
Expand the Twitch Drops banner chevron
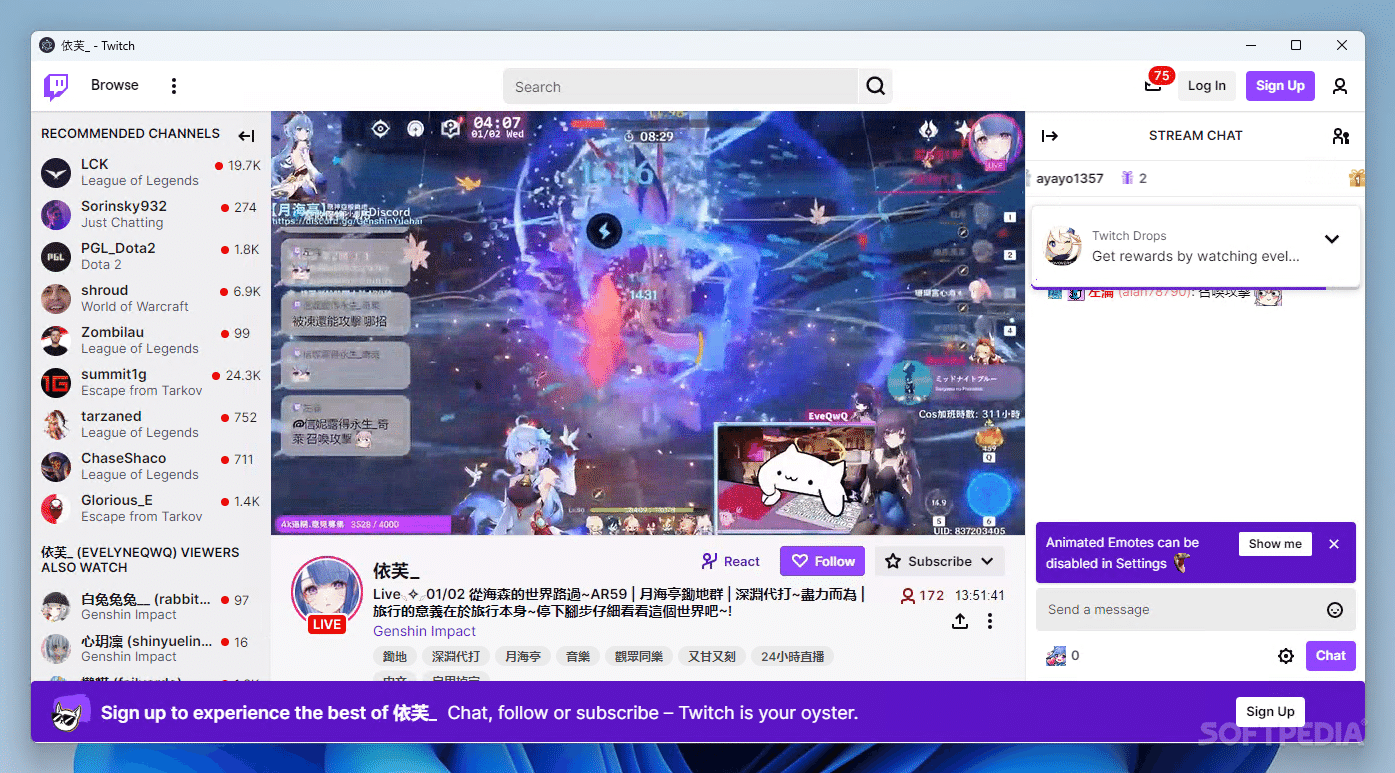(x=1331, y=239)
